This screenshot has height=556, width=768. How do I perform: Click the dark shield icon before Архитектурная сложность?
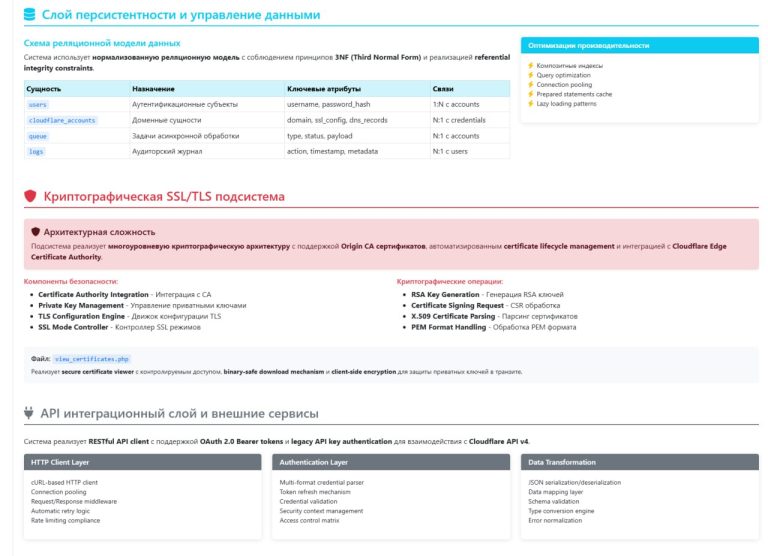pyautogui.click(x=36, y=231)
